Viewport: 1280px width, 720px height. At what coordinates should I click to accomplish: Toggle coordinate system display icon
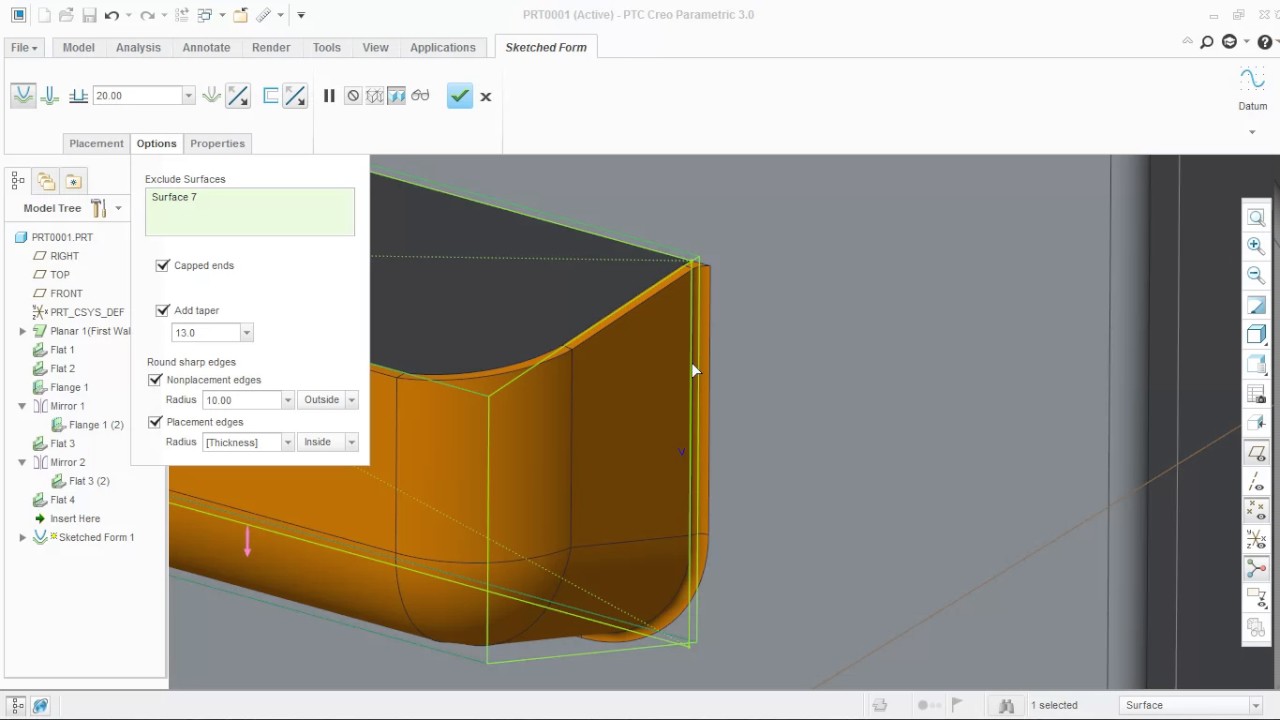click(x=1256, y=540)
